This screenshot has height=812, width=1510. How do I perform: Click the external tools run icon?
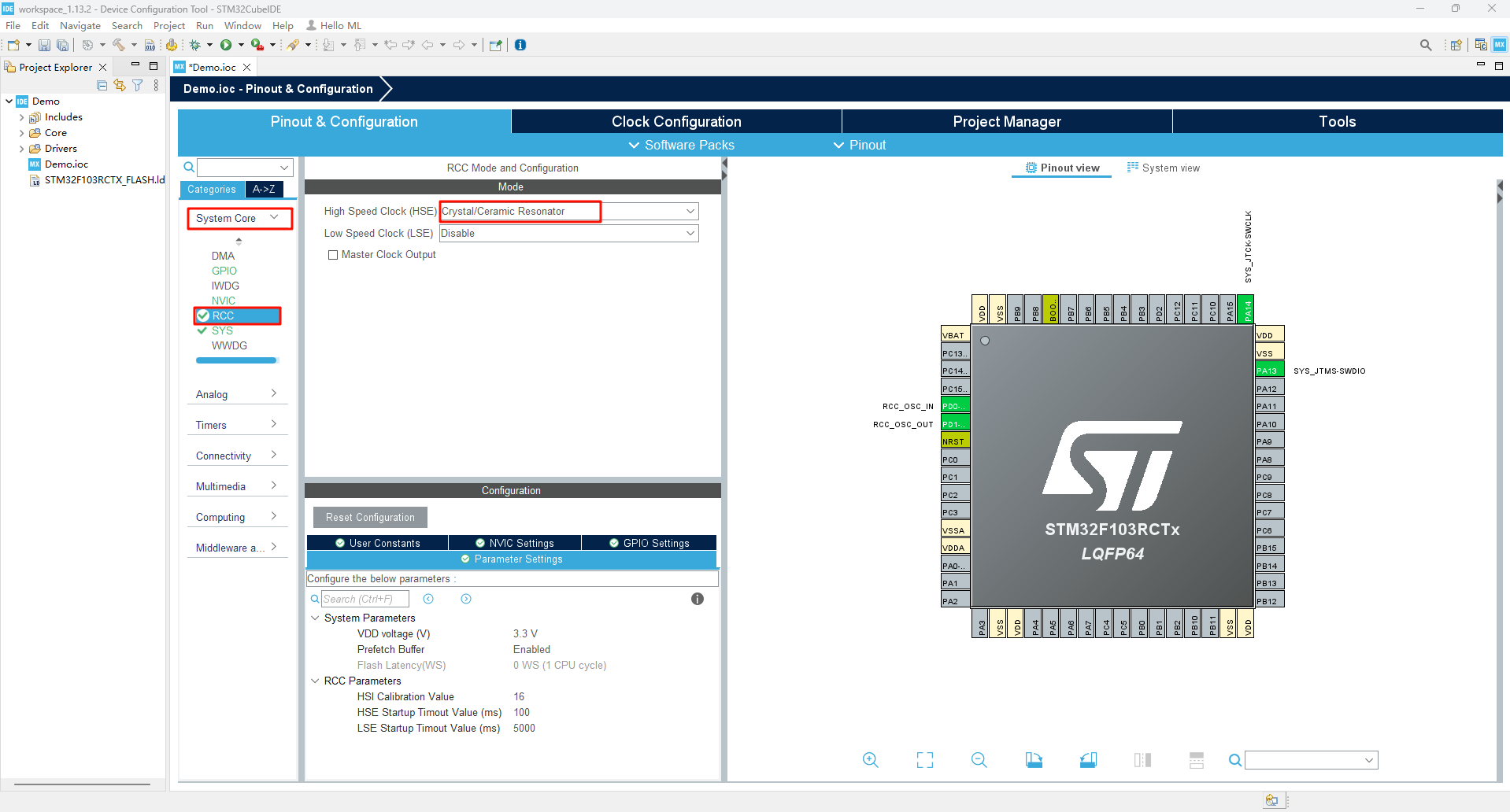coord(257,45)
